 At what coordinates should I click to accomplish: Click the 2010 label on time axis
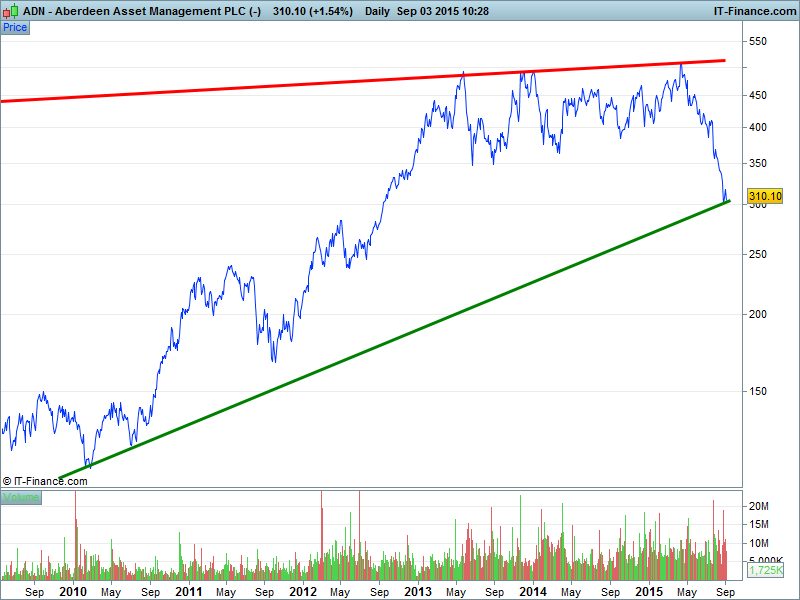[x=73, y=592]
